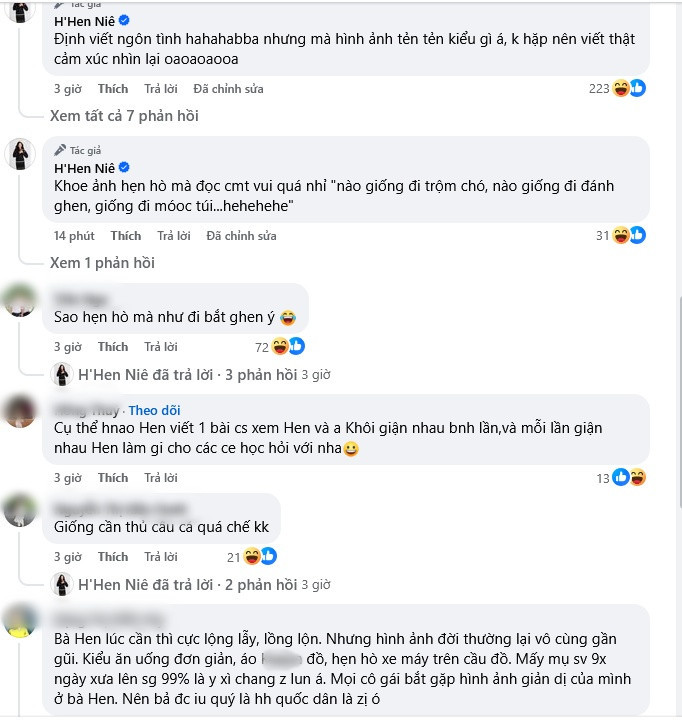The image size is (682, 722).
Task: Expand "Xem 1 phản hồi" replies
Action: pyautogui.click(x=102, y=263)
